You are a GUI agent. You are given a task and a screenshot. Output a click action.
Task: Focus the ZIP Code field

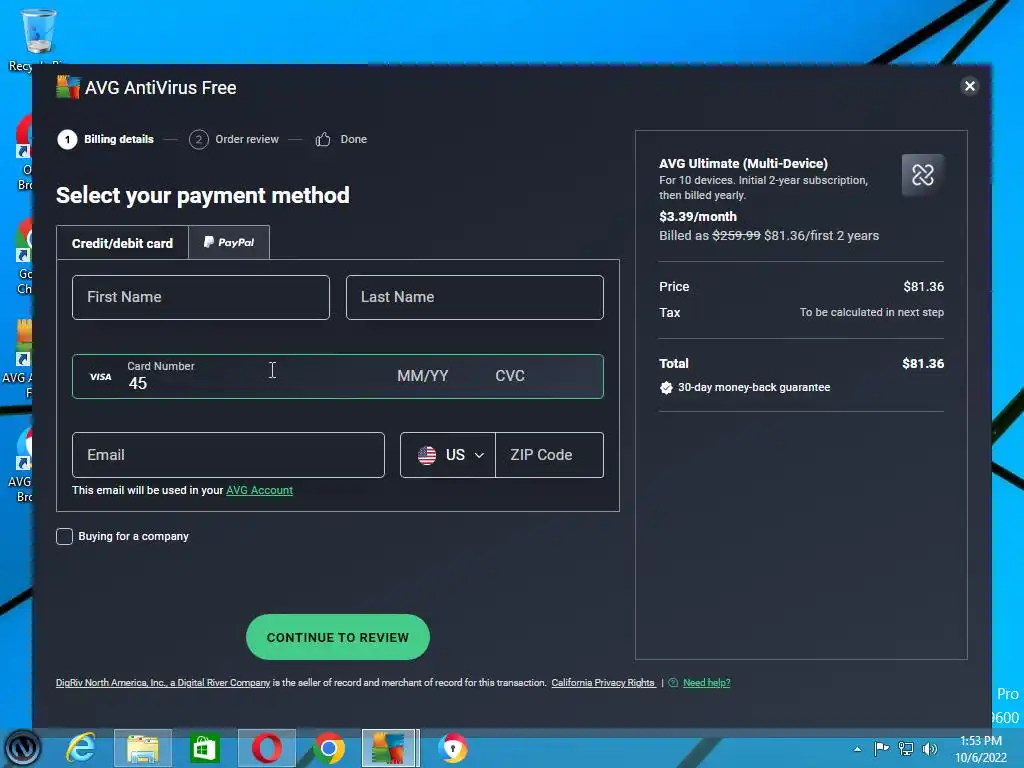click(x=549, y=455)
